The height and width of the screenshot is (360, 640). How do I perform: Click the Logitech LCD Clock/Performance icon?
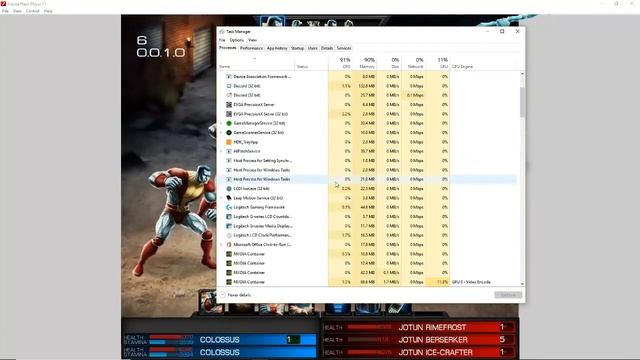229,235
